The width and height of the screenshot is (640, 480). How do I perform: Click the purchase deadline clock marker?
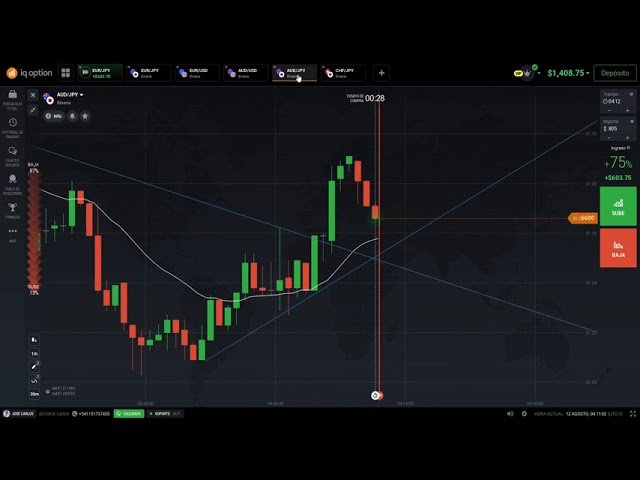[375, 395]
